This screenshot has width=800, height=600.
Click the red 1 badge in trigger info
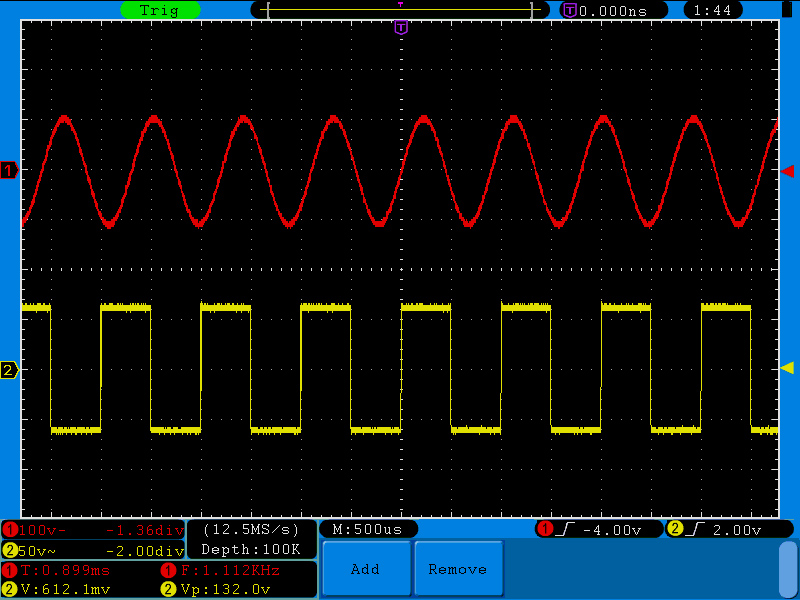click(545, 529)
